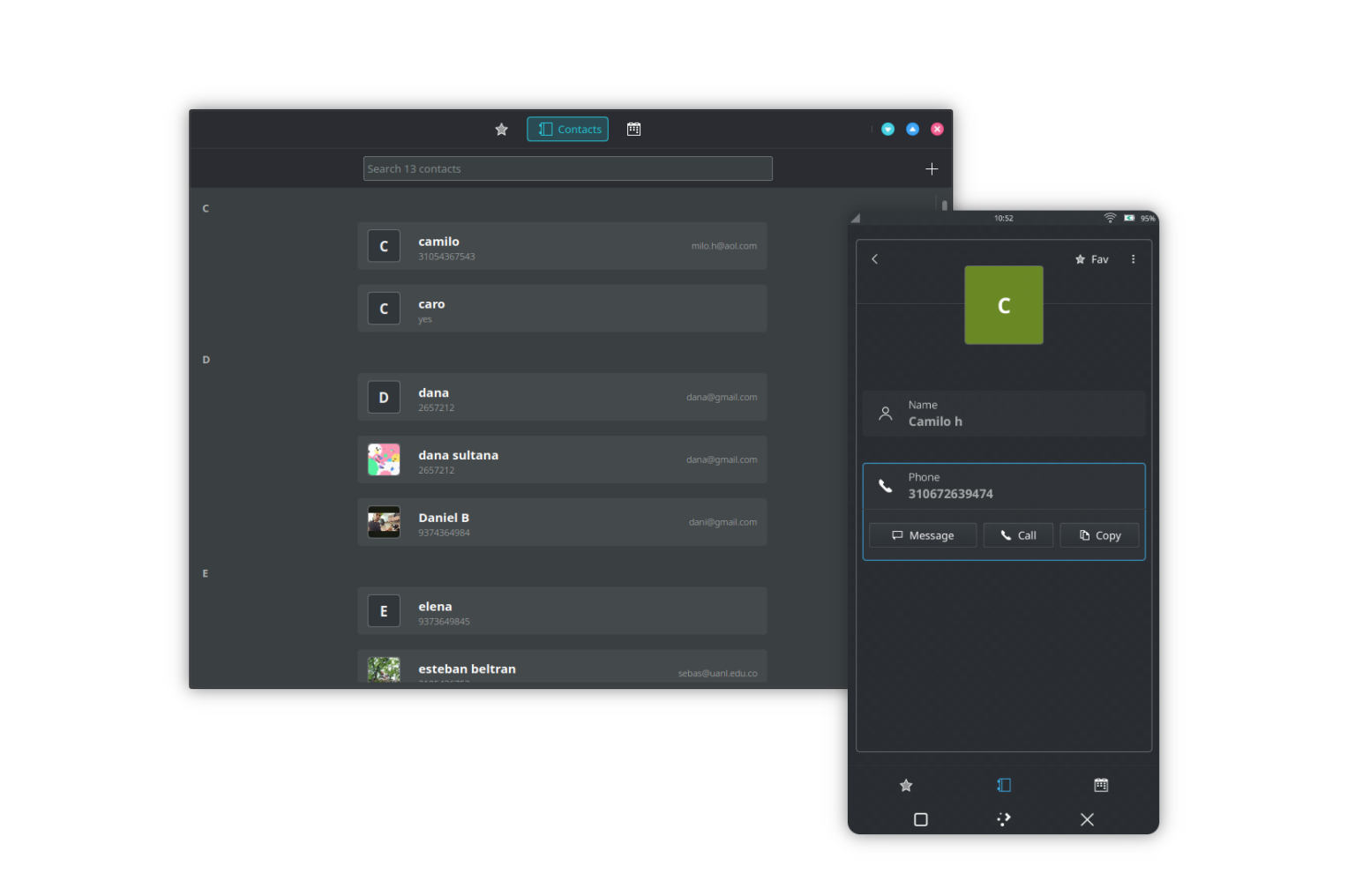The width and height of the screenshot is (1355, 896).
Task: Switch to the Contacts tab
Action: (x=567, y=129)
